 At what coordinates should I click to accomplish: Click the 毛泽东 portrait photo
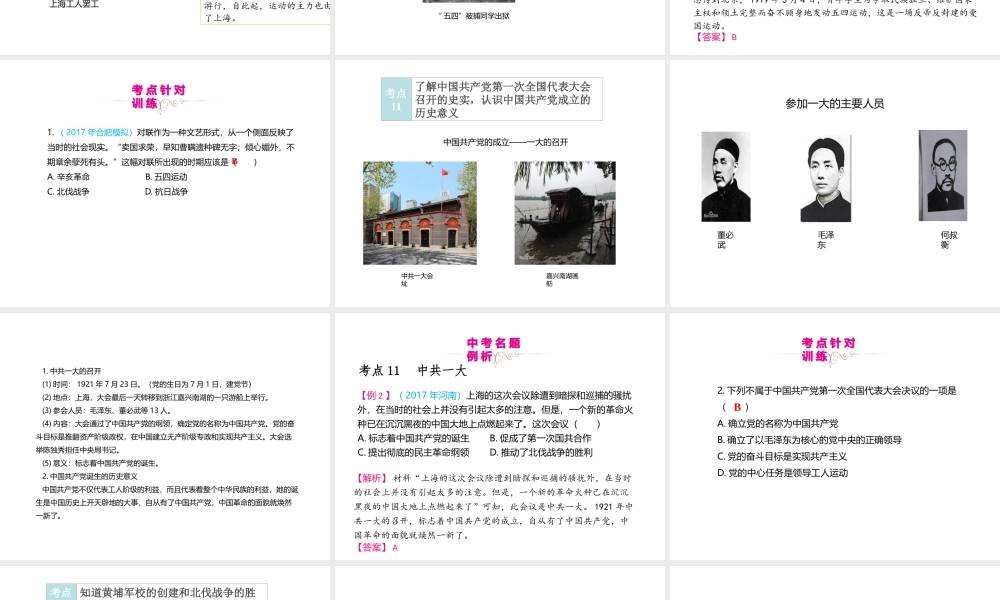point(825,178)
